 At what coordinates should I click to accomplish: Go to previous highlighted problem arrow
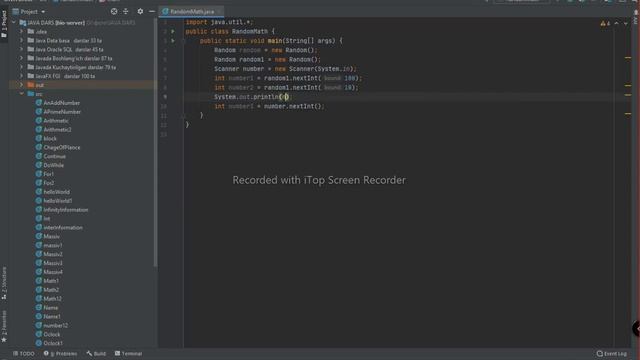pos(616,24)
